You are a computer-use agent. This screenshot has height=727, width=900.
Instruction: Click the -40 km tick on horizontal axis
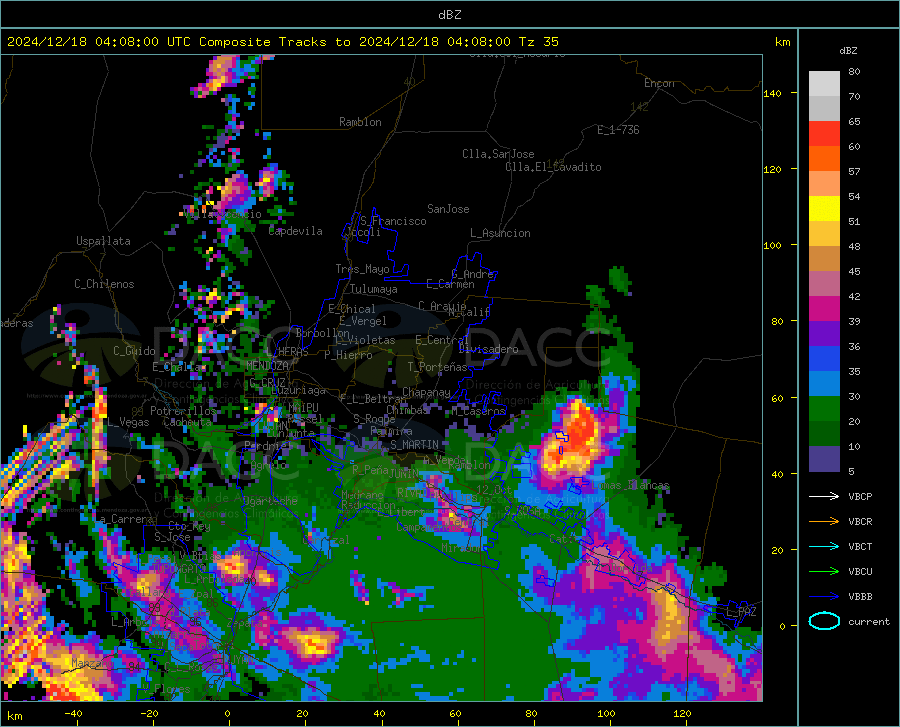tap(73, 713)
